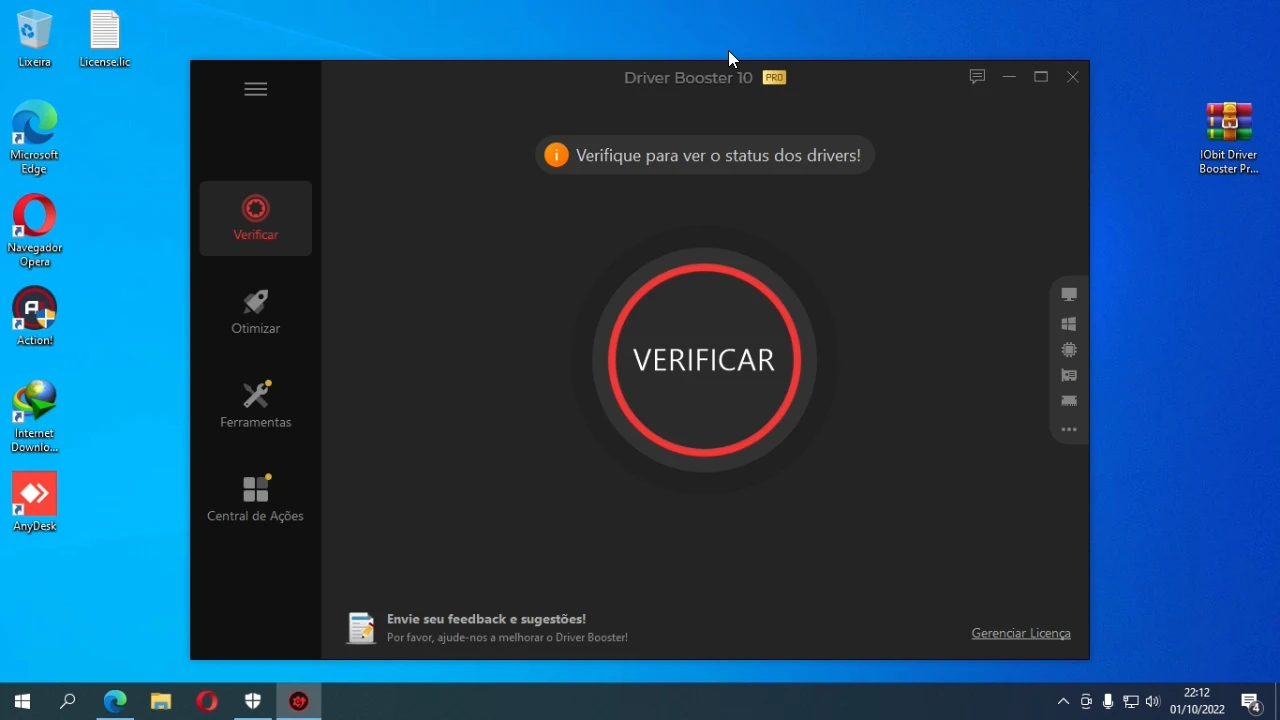Open the Ferramentas tools section
The width and height of the screenshot is (1280, 720).
(x=256, y=405)
